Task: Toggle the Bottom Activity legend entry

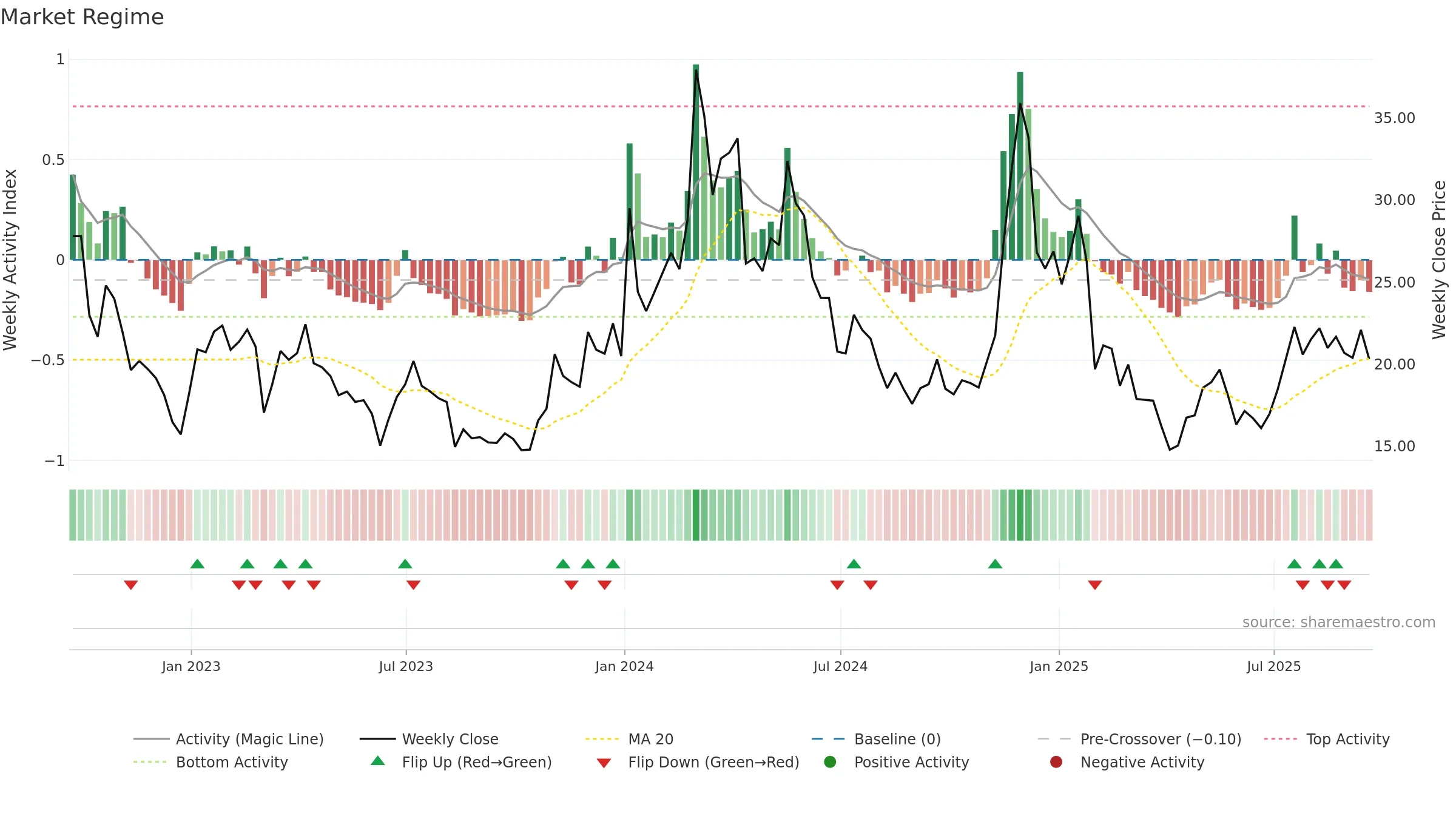Action: coord(211,762)
